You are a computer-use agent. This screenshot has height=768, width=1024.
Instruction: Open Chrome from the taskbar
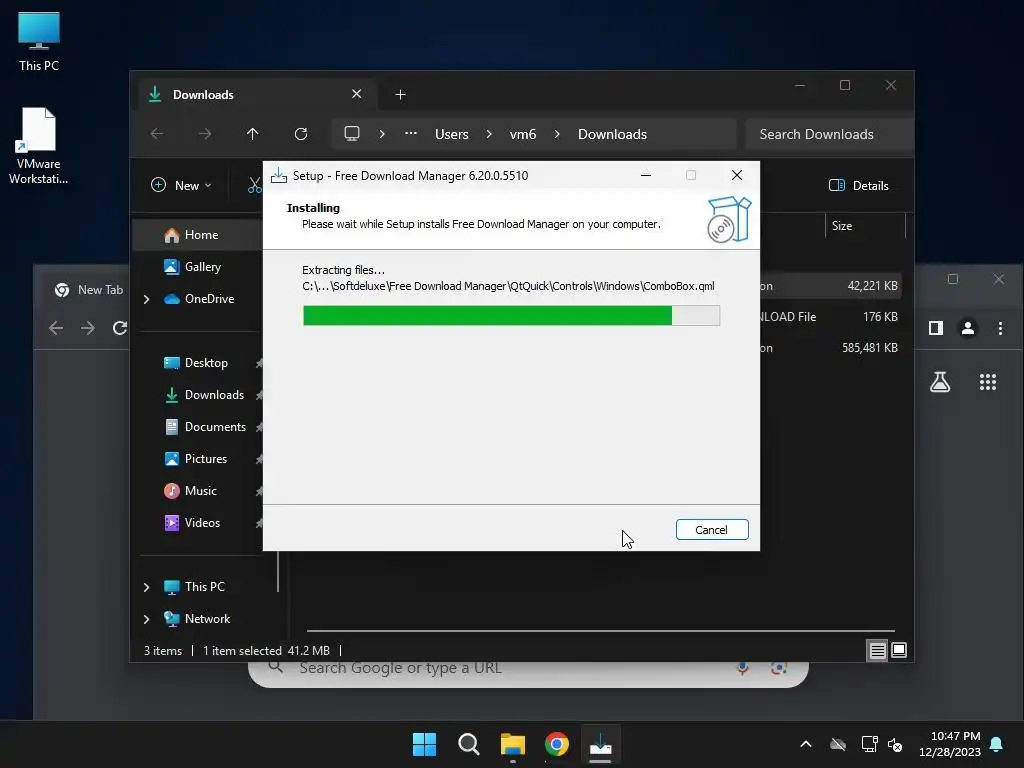(x=557, y=744)
